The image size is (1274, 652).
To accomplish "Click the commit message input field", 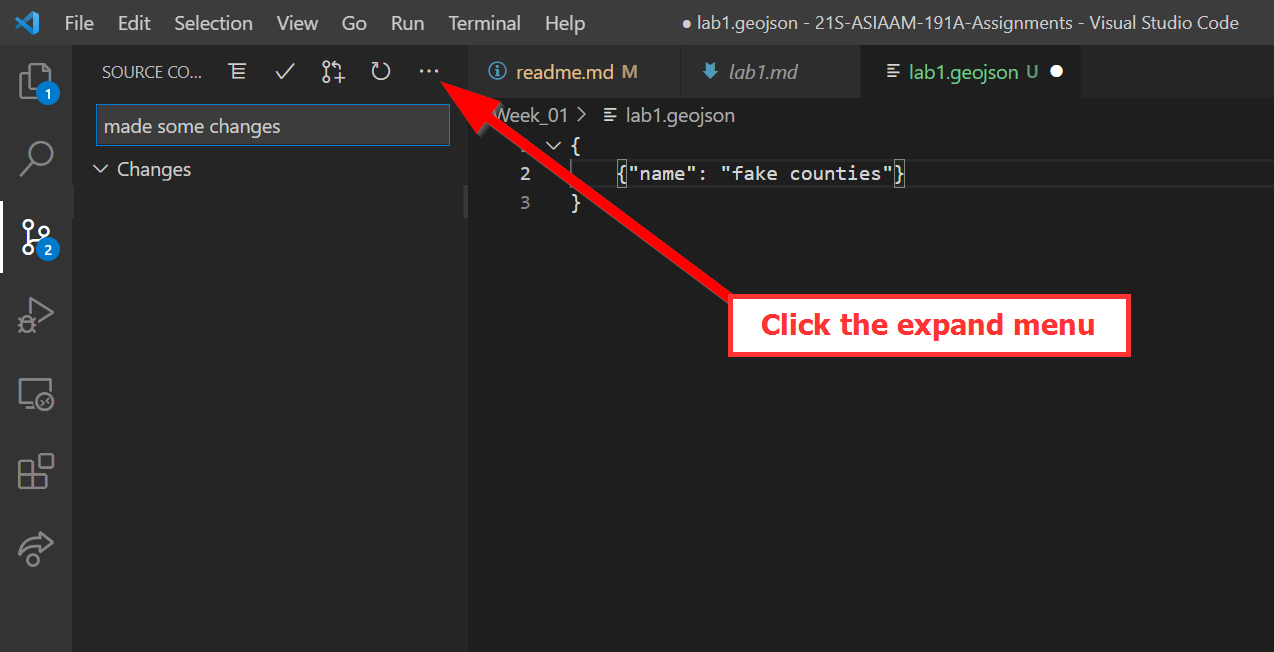I will 272,126.
